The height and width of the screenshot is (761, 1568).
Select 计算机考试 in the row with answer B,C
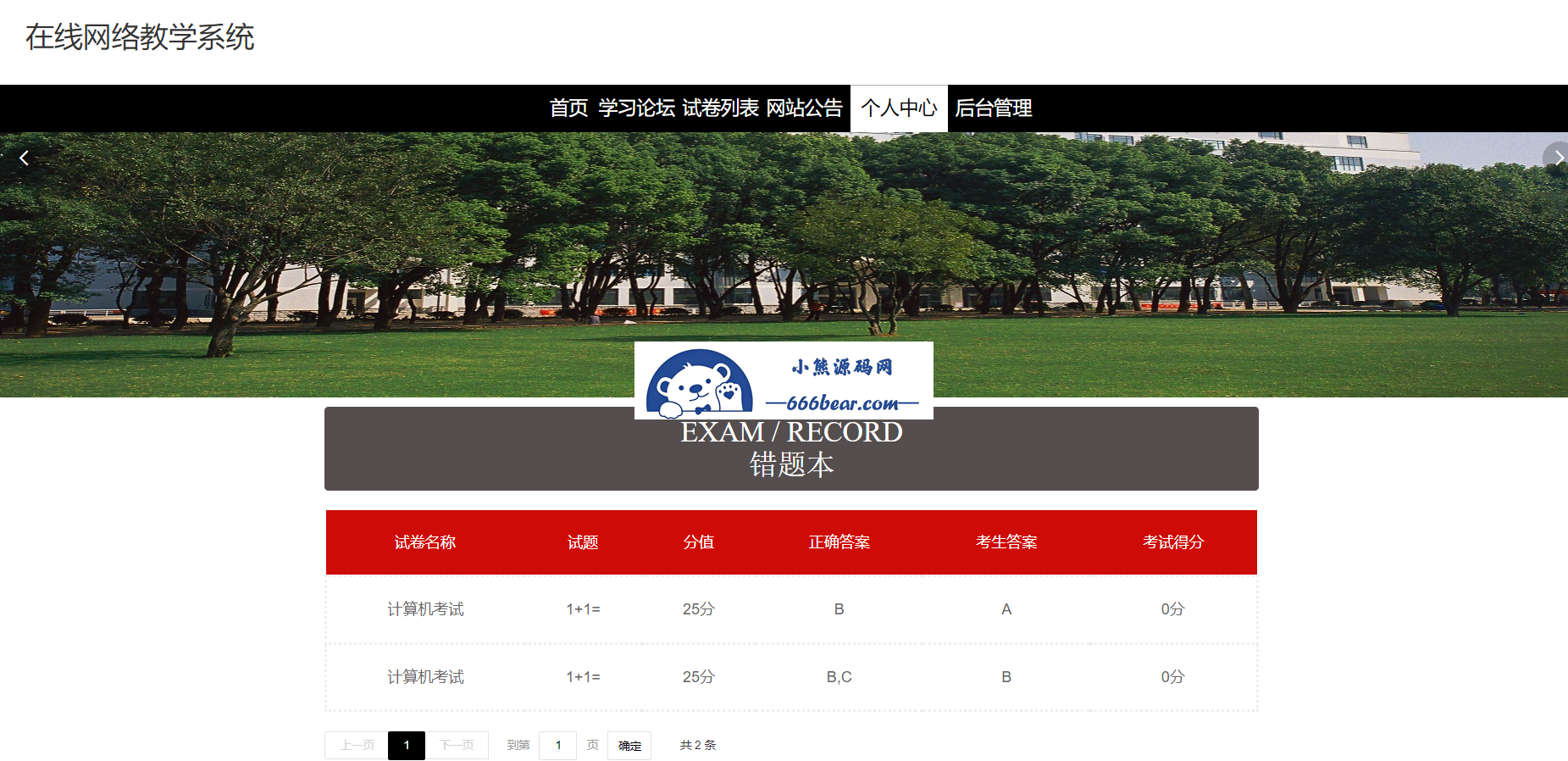pos(425,677)
